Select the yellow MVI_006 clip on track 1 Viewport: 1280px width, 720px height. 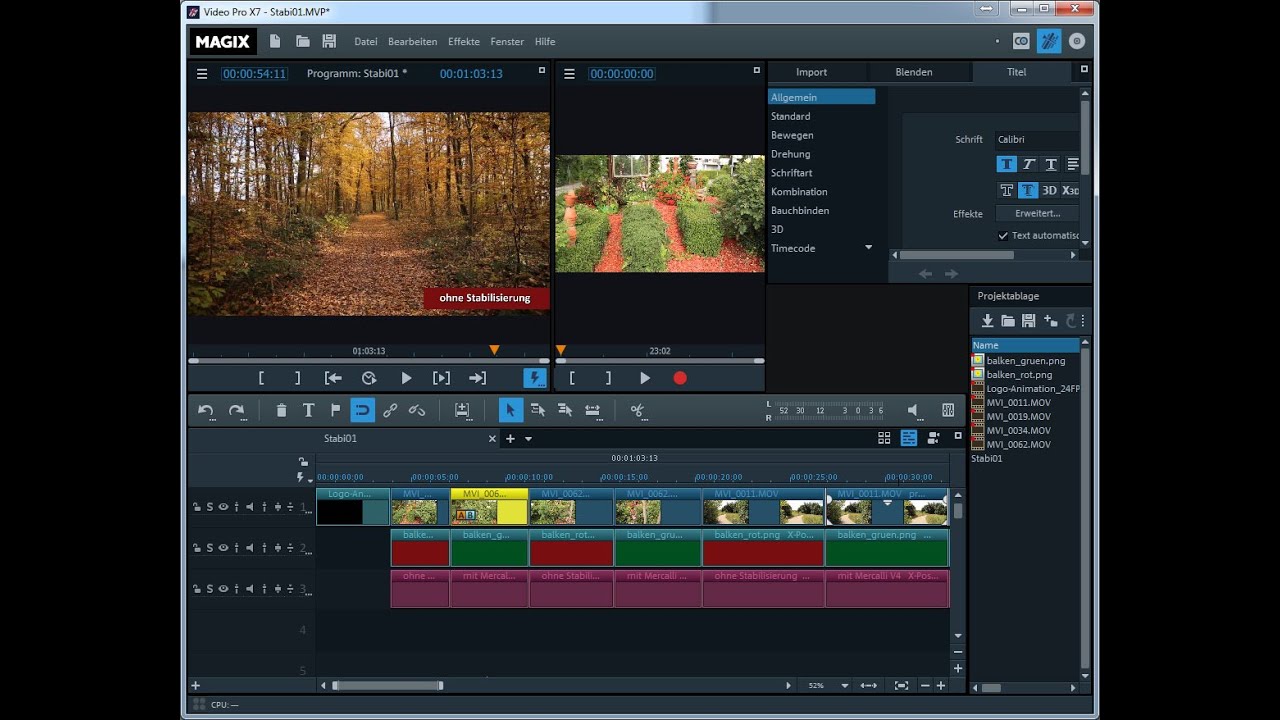[x=489, y=507]
